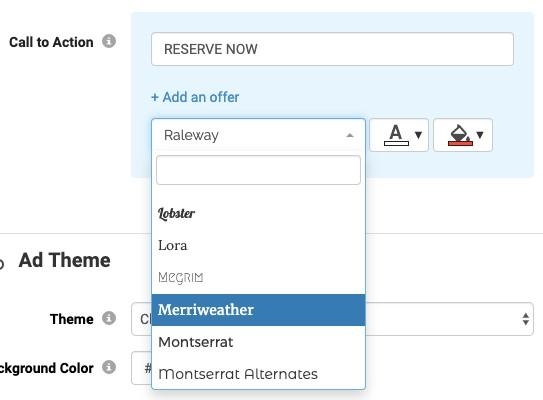Click the RESERVE NOW text field
The height and width of the screenshot is (400, 543).
(332, 49)
